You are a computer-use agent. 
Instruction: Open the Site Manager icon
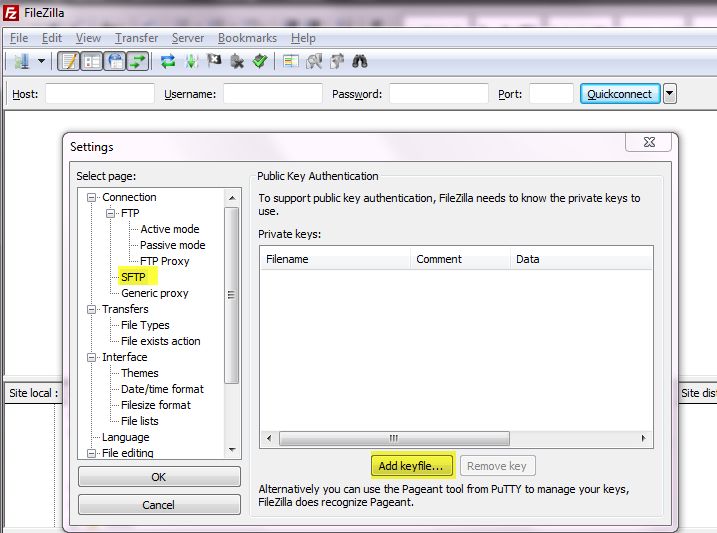click(x=21, y=61)
